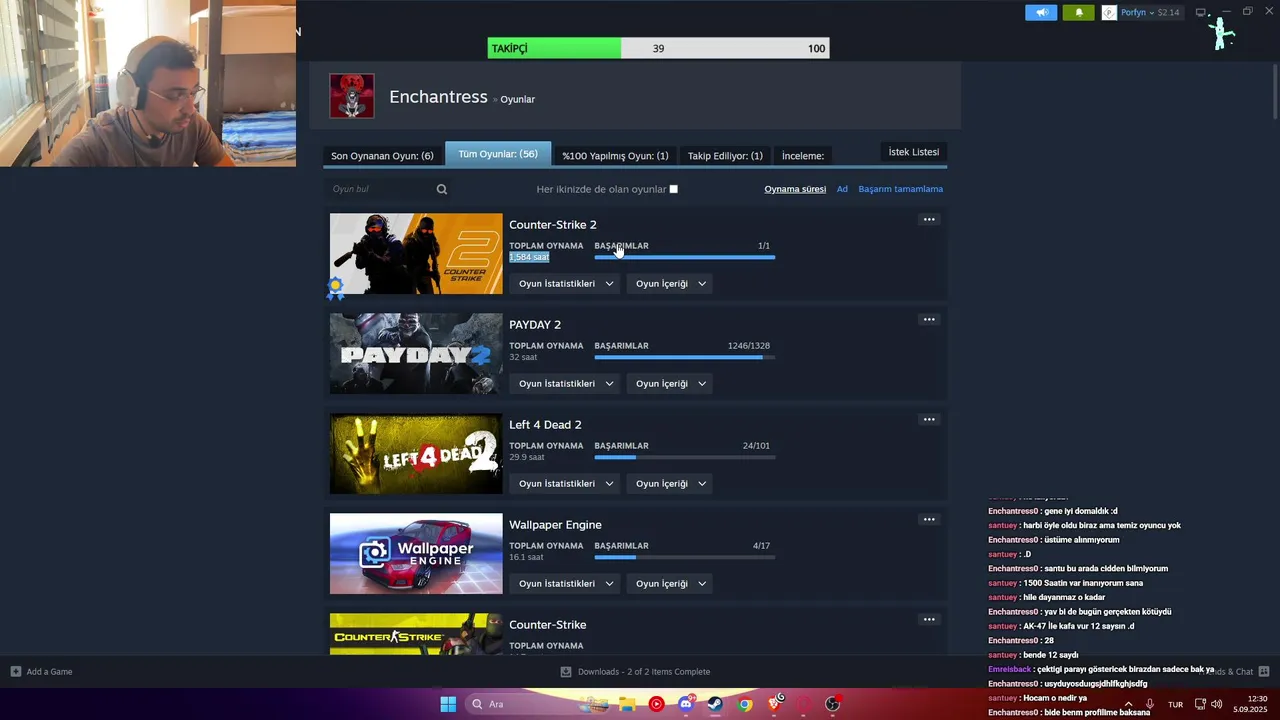Viewport: 1280px width, 720px height.
Task: Expand Wallpaper Engine Oyun İstatistikleri dropdown
Action: pyautogui.click(x=566, y=584)
